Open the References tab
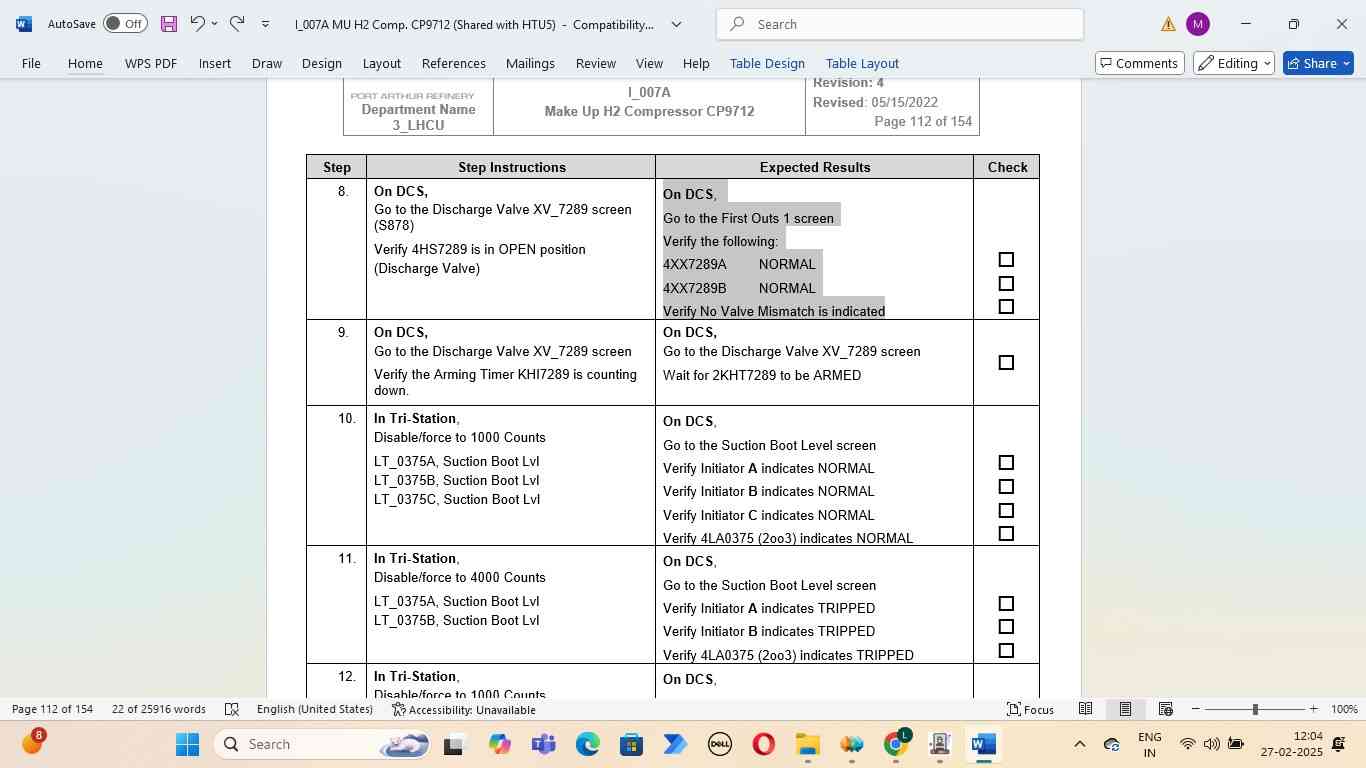This screenshot has height=768, width=1366. click(454, 63)
